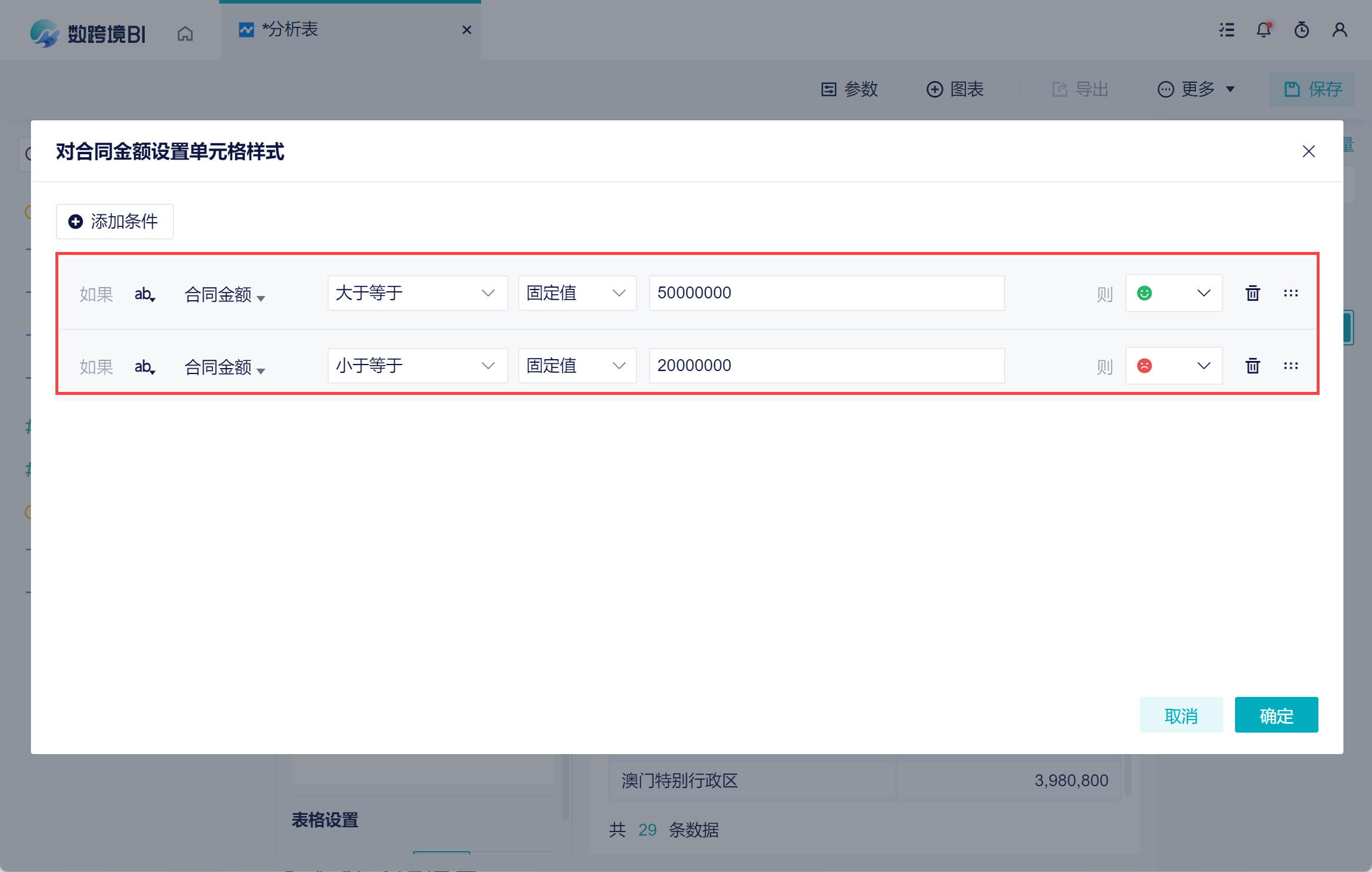Viewport: 1372px width, 872px height.
Task: Confirm the dialog with 确定 button
Action: [x=1276, y=715]
